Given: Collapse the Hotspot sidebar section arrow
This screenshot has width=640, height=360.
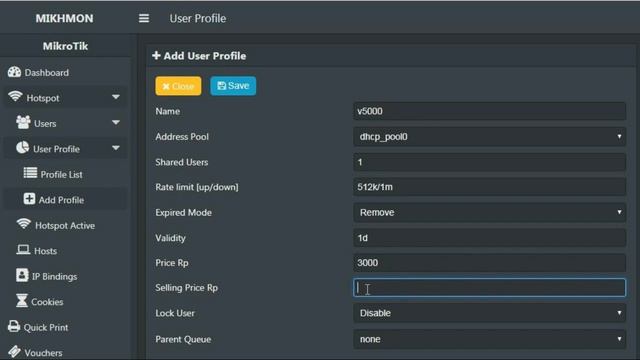Looking at the screenshot, I should click(x=116, y=97).
